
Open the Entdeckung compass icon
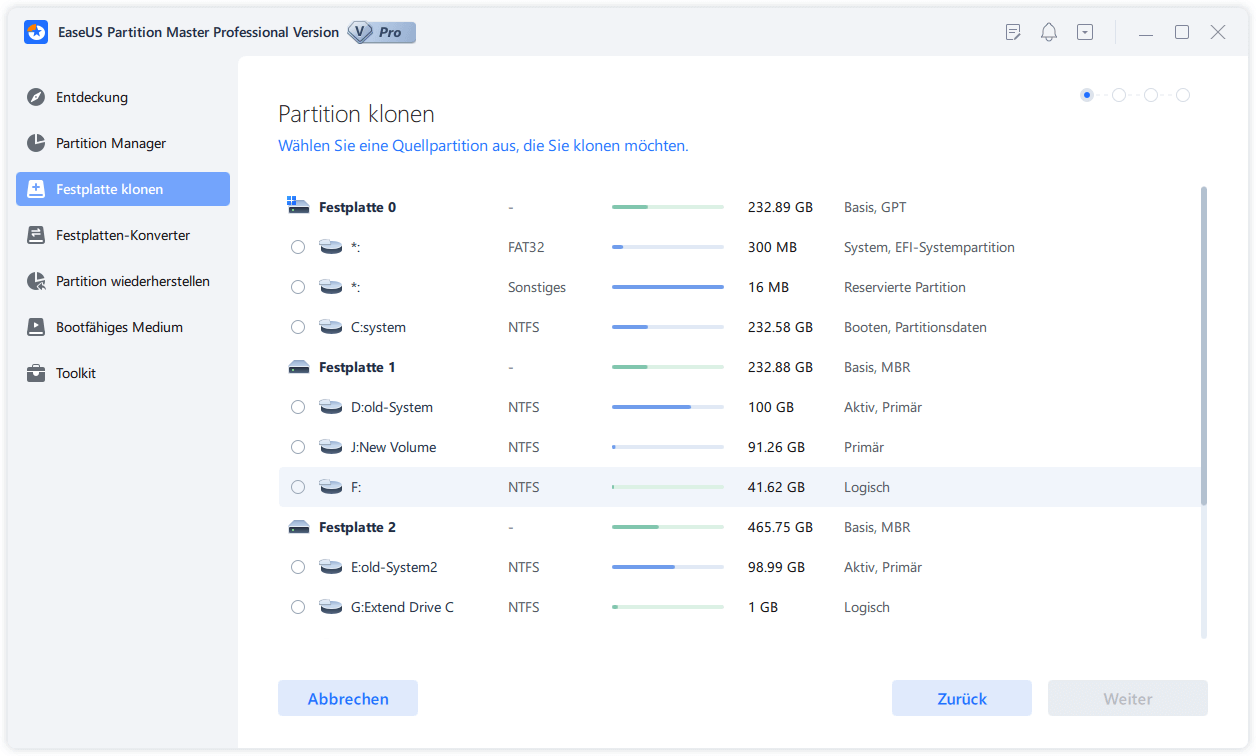click(36, 97)
